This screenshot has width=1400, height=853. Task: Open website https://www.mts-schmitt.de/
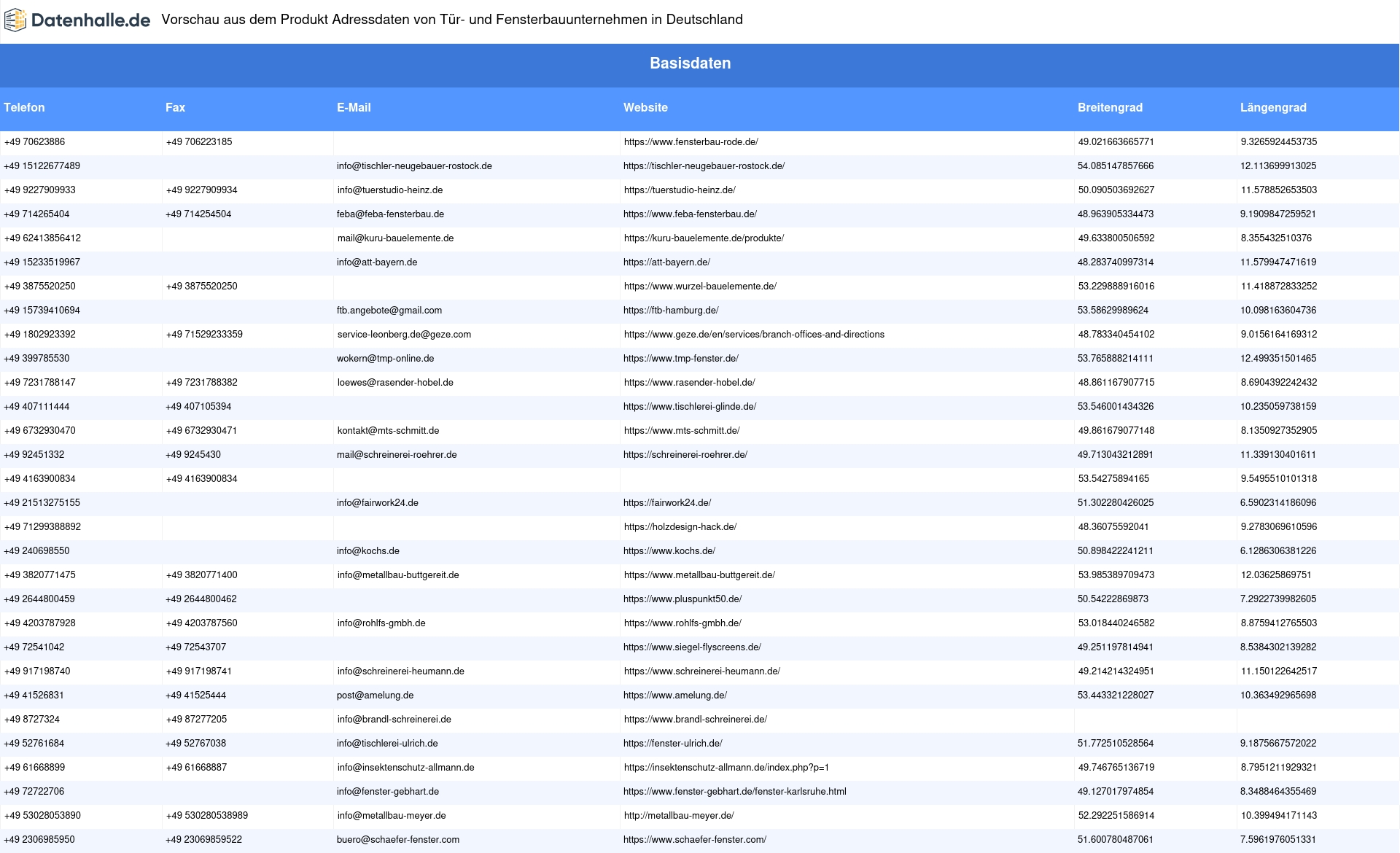point(682,431)
